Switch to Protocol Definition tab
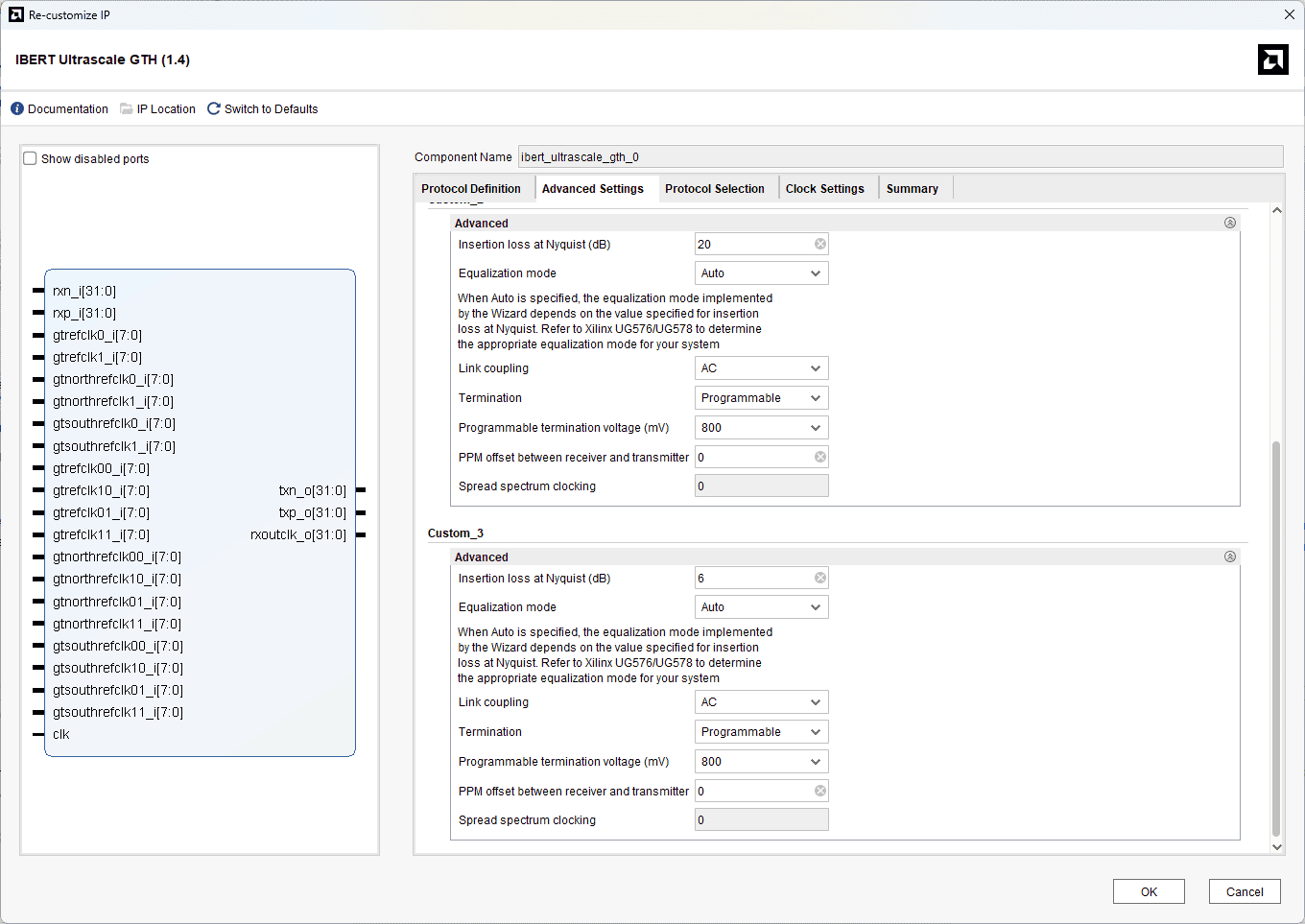The width and height of the screenshot is (1305, 924). click(471, 189)
